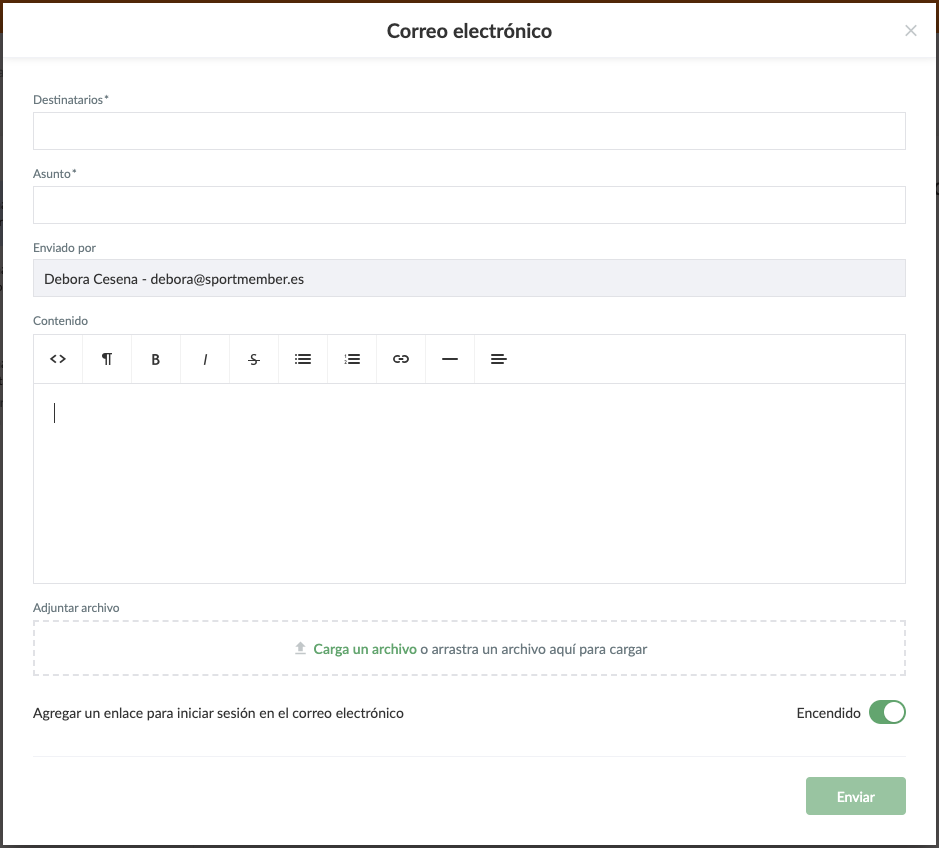Focus the Asunto subject field
The height and width of the screenshot is (848, 939).
tap(469, 205)
